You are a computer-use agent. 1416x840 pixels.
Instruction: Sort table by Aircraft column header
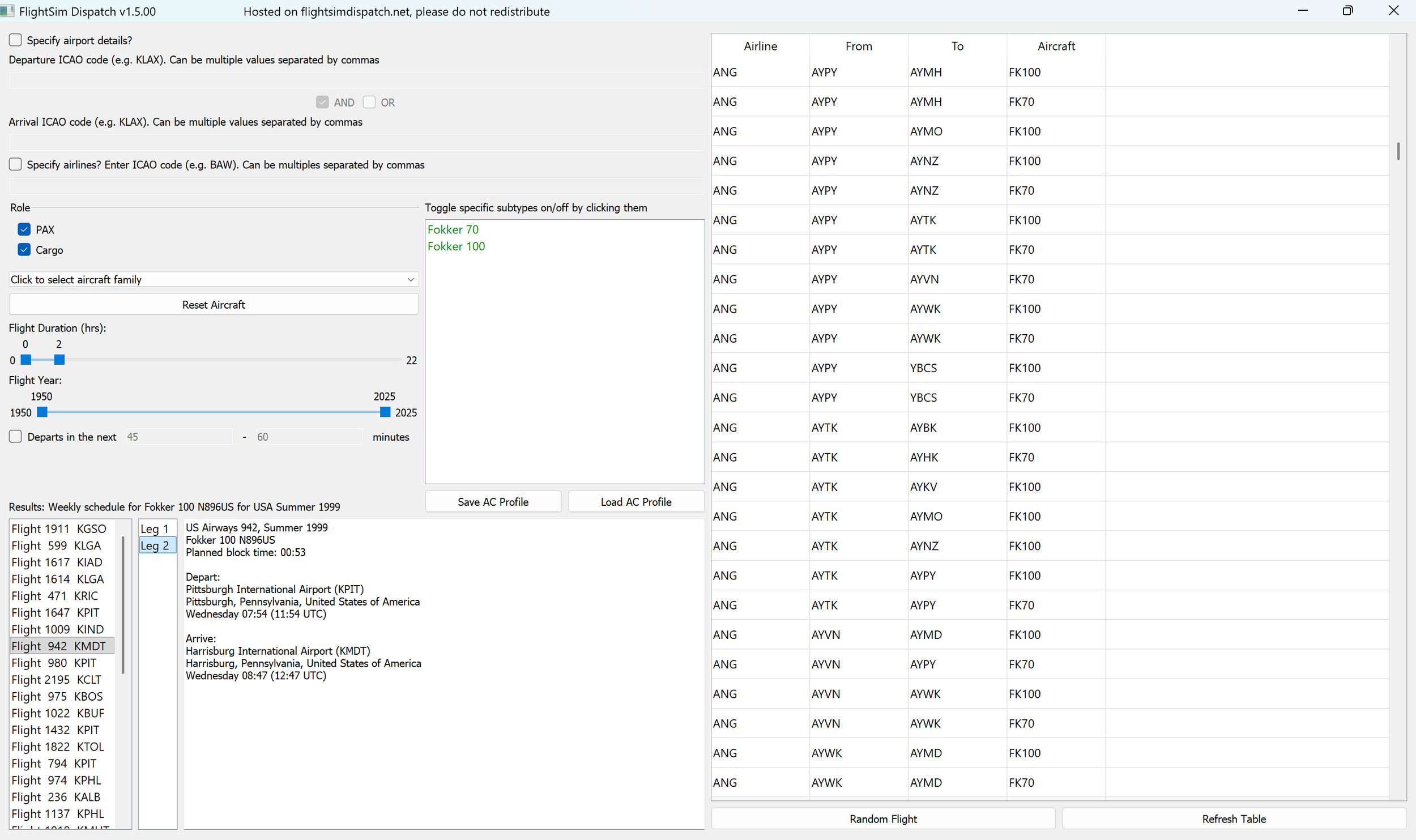1056,46
